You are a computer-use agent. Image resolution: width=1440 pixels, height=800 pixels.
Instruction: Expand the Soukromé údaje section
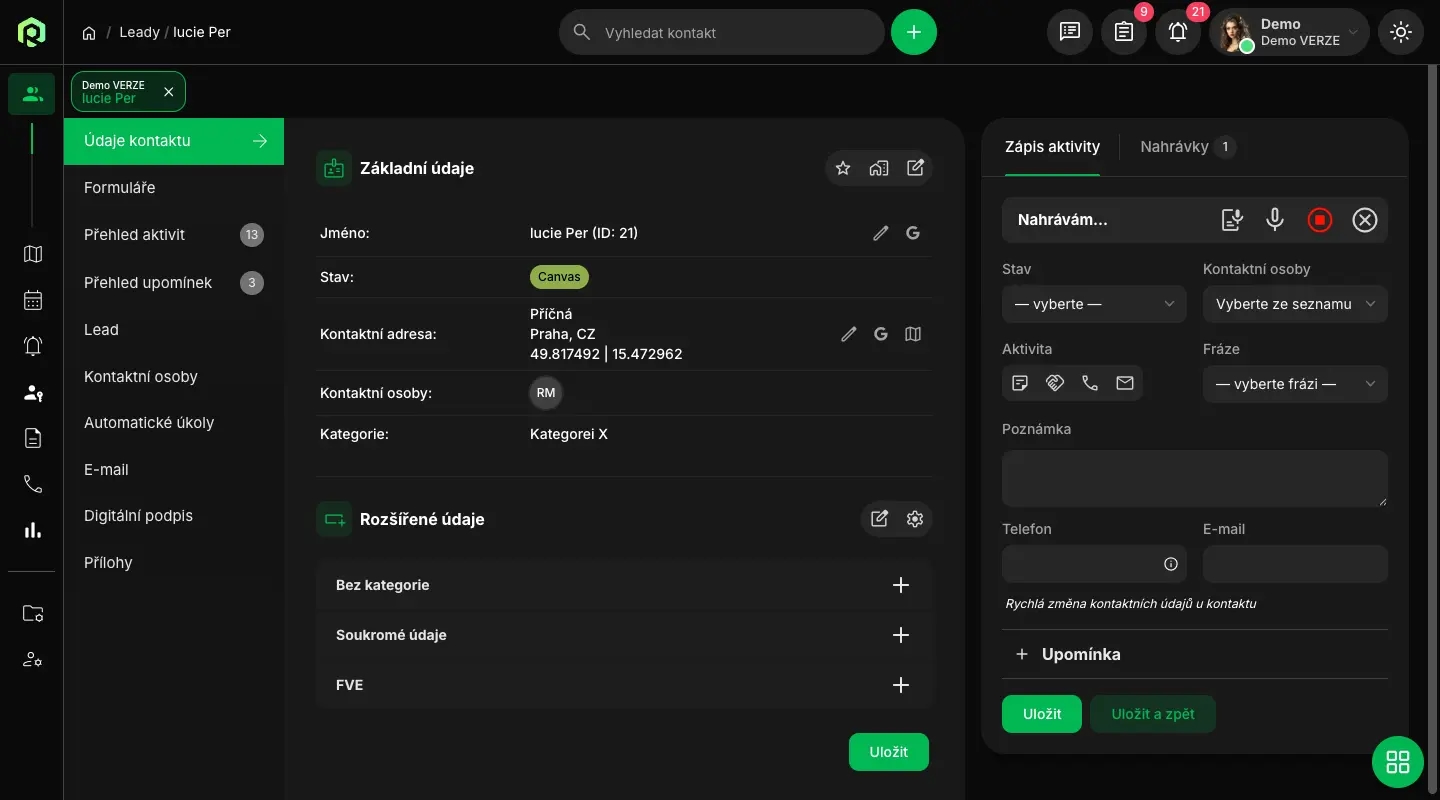point(900,635)
